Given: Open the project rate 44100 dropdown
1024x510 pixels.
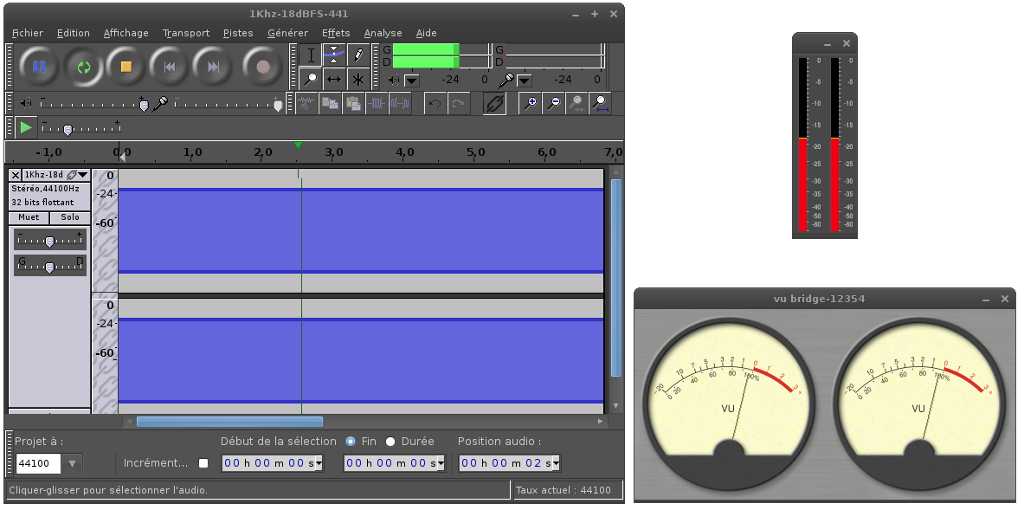Looking at the screenshot, I should pyautogui.click(x=73, y=463).
